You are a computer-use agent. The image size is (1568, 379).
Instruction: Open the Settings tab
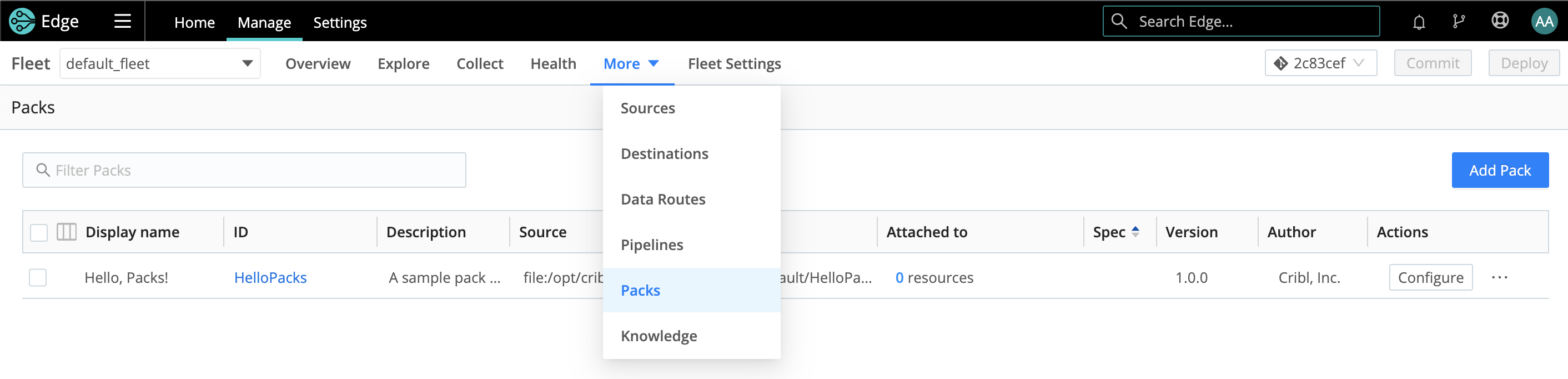[x=340, y=23]
